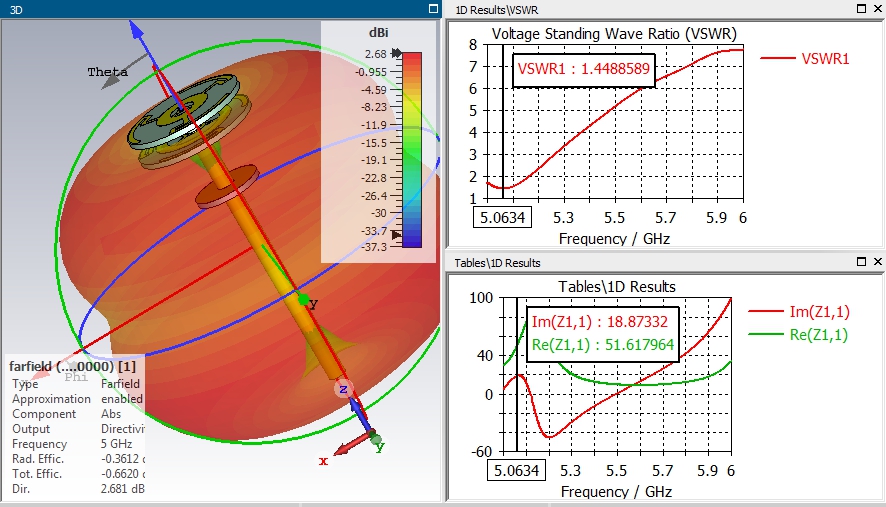This screenshot has height=507, width=886.
Task: Click the upper marker on dBi color scale
Action: tap(397, 53)
